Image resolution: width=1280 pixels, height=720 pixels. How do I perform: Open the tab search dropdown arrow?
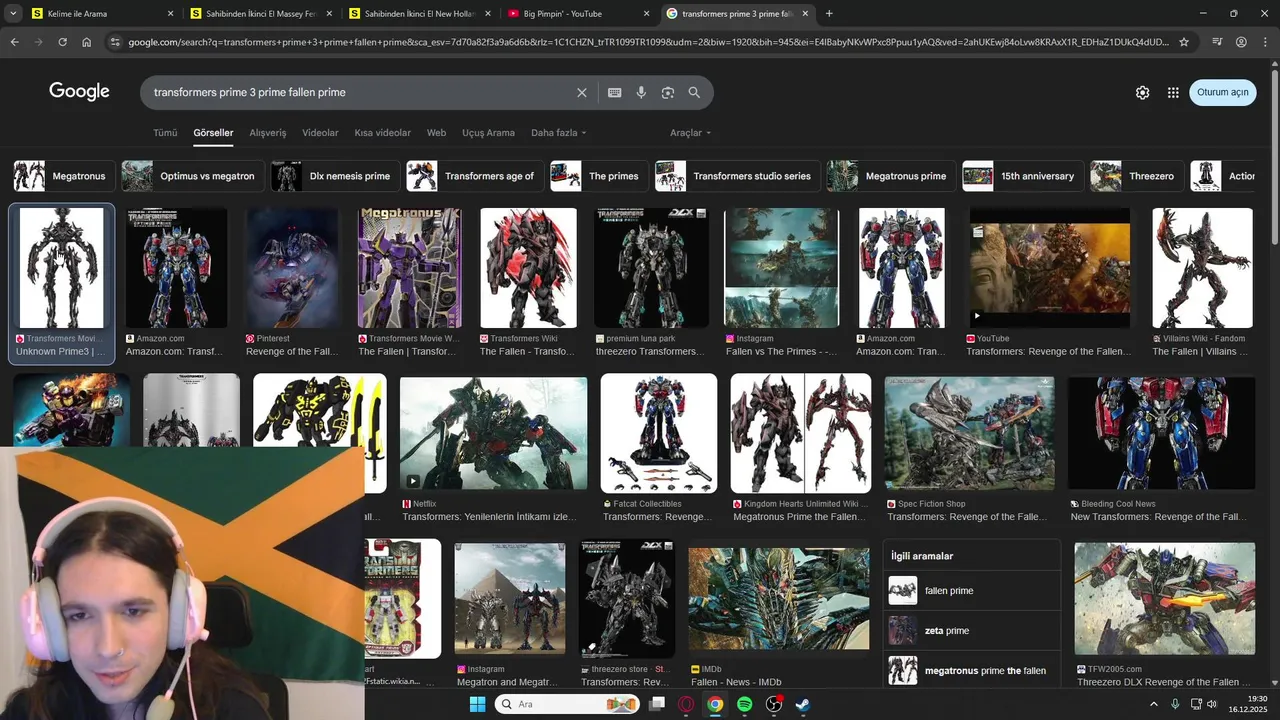tap(14, 14)
